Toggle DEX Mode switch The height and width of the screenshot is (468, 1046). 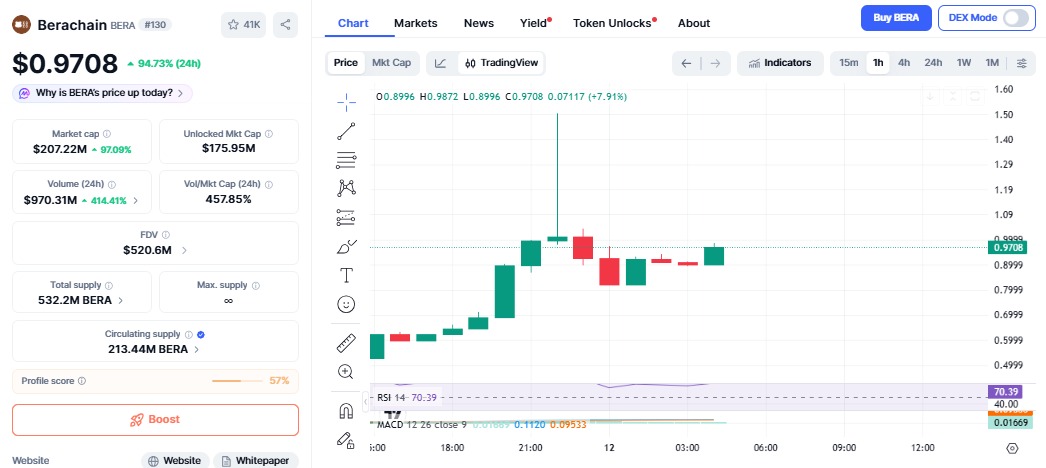pos(1015,18)
